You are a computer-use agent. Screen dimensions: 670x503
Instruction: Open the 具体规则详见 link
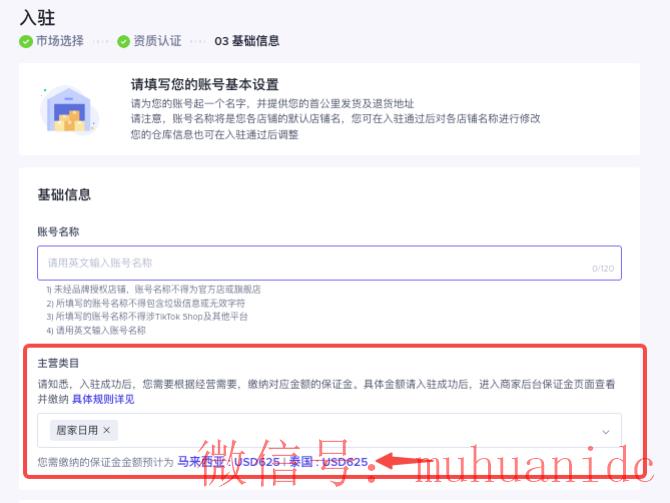point(103,399)
